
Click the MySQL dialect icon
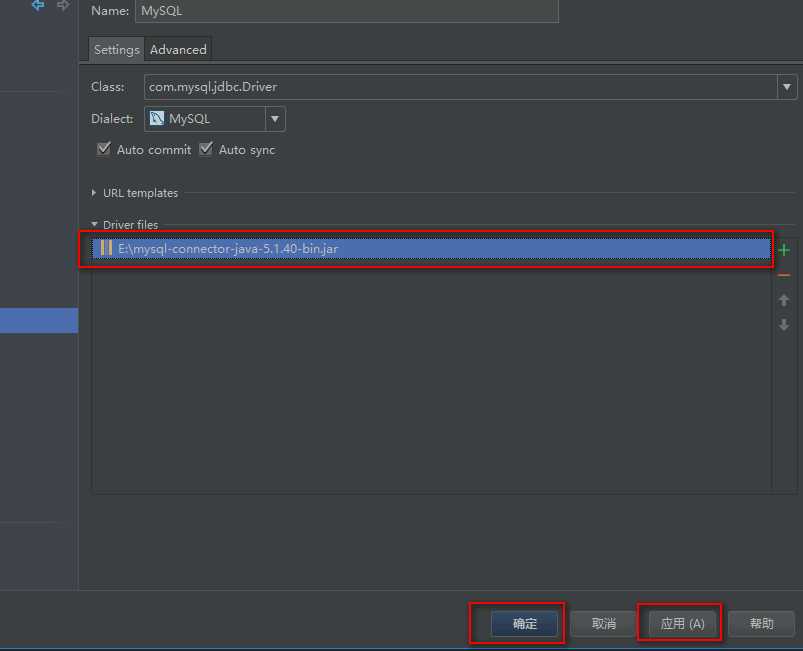click(157, 118)
